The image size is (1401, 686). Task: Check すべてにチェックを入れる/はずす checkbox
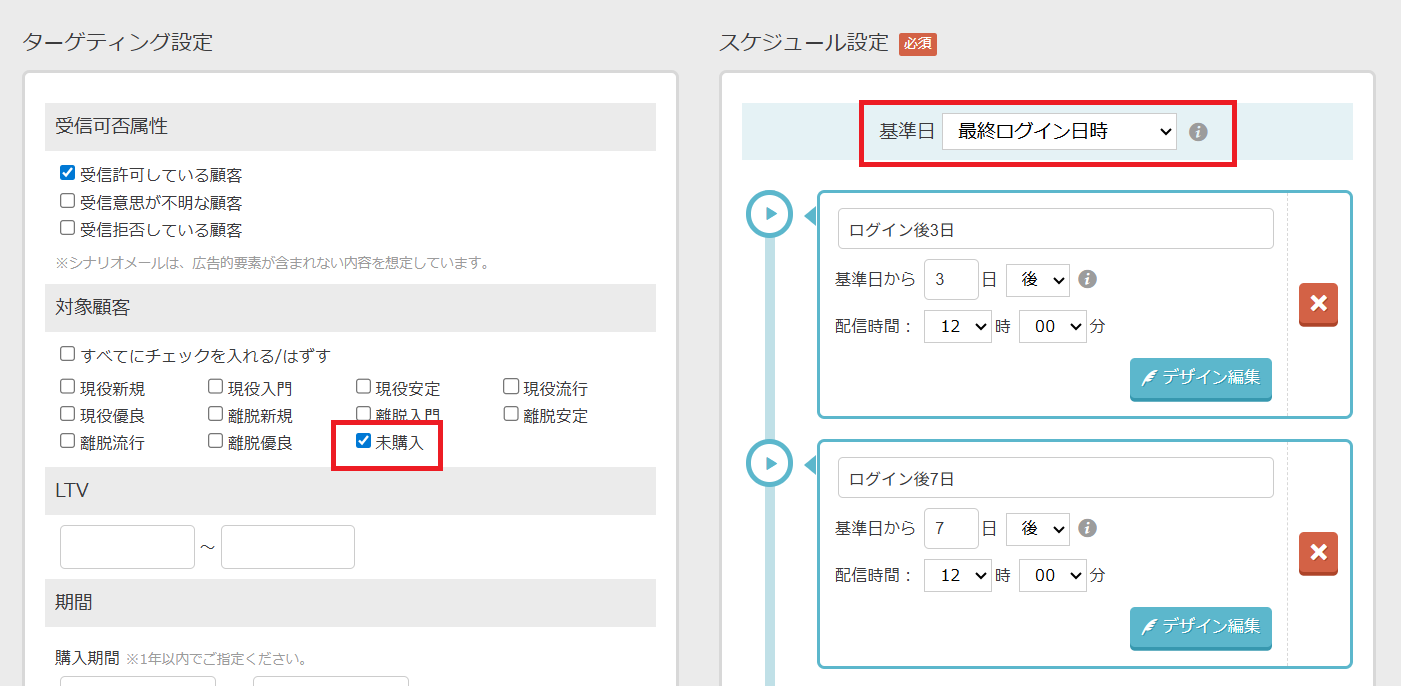[x=68, y=354]
